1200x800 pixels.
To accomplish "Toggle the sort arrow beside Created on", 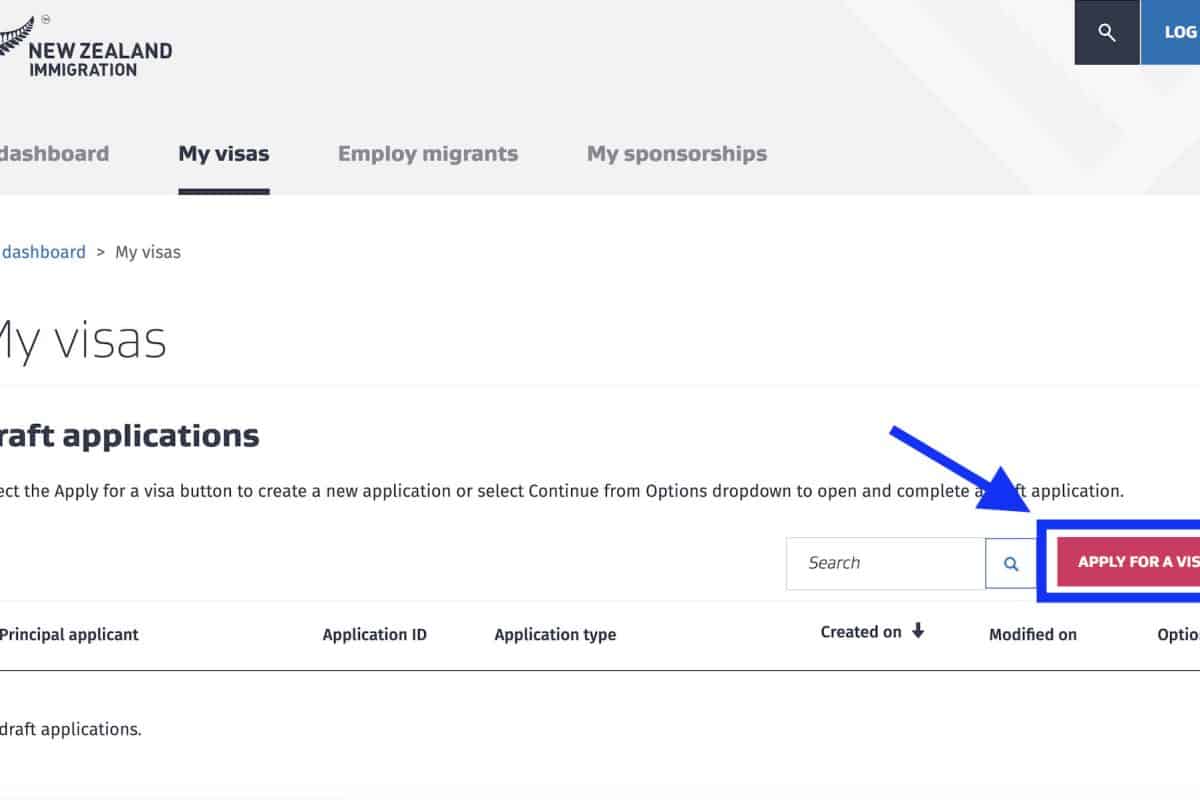I will pos(918,631).
